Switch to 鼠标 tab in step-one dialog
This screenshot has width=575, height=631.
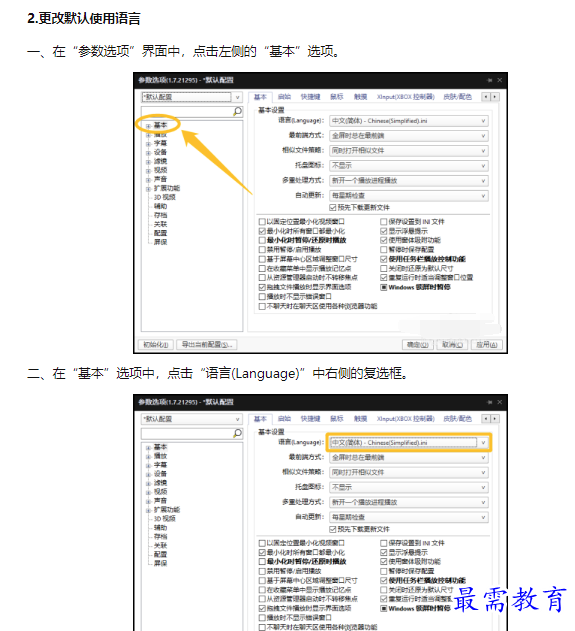coord(336,97)
